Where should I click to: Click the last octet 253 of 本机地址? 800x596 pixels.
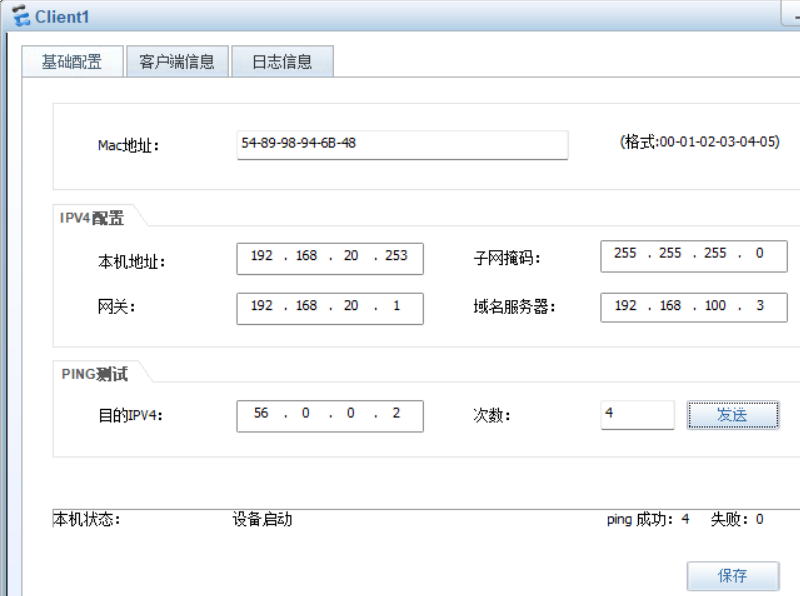tap(396, 255)
